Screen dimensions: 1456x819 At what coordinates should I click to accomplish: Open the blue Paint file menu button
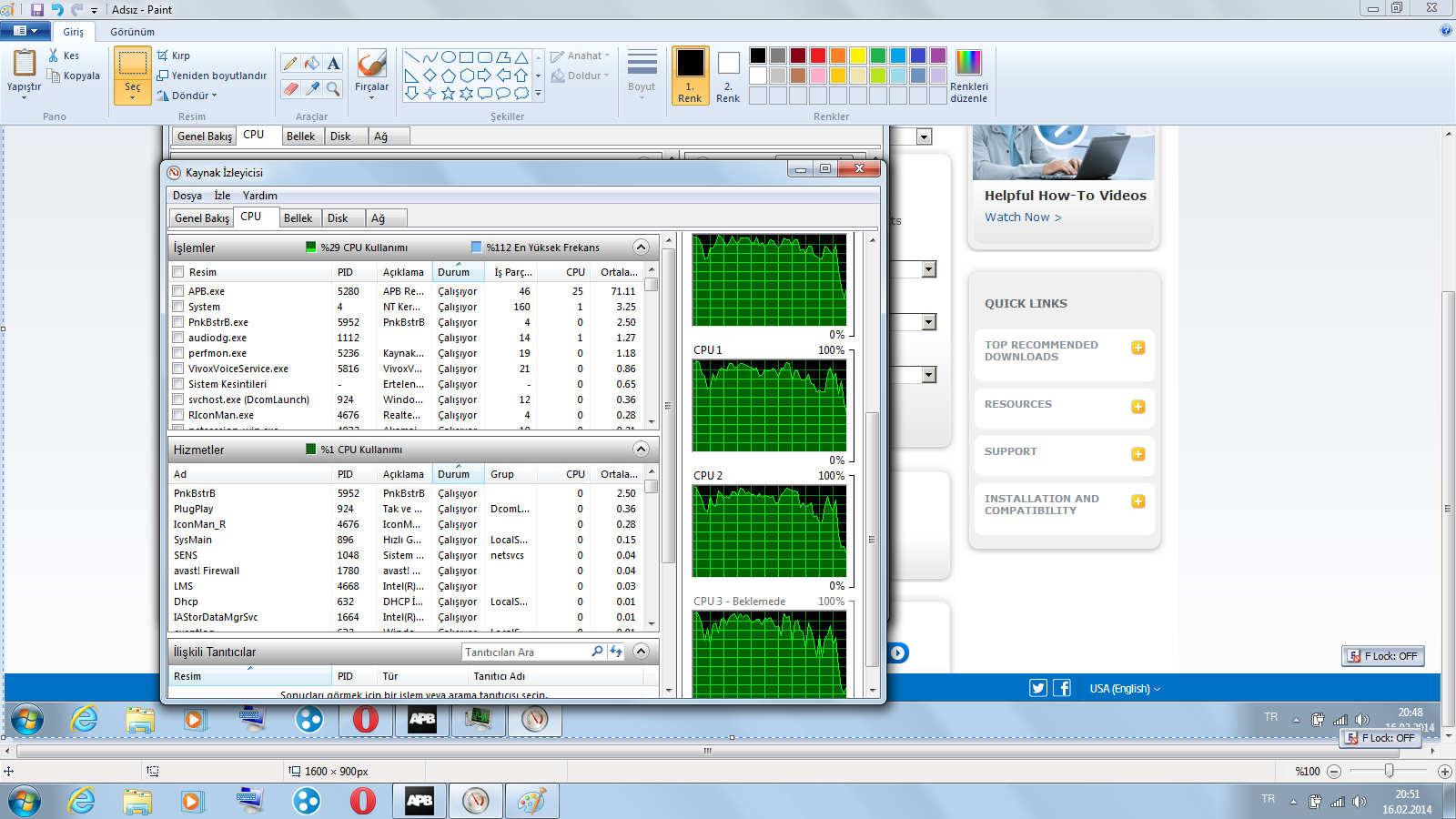click(25, 31)
